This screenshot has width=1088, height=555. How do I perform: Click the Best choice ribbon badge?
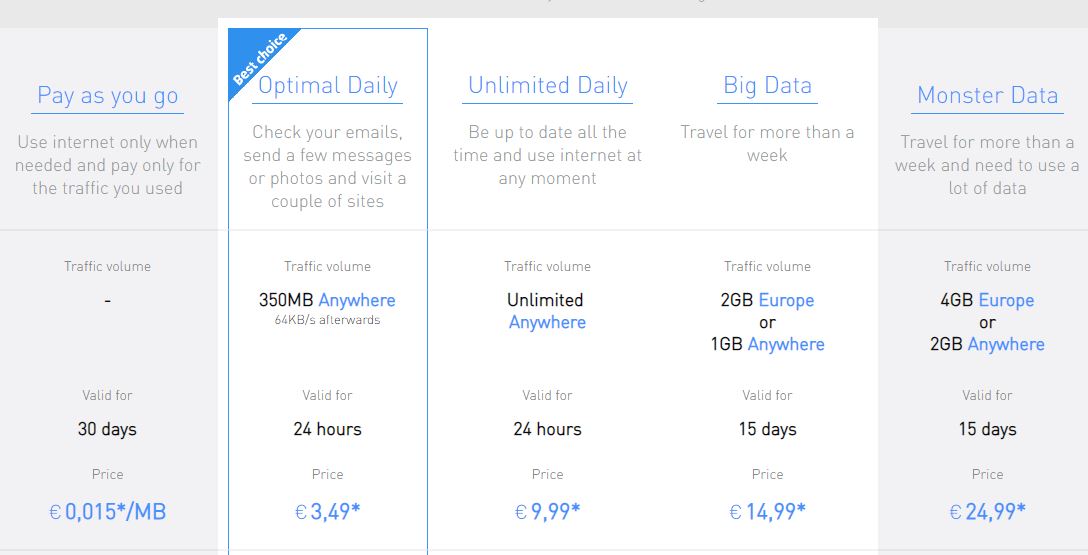point(257,60)
